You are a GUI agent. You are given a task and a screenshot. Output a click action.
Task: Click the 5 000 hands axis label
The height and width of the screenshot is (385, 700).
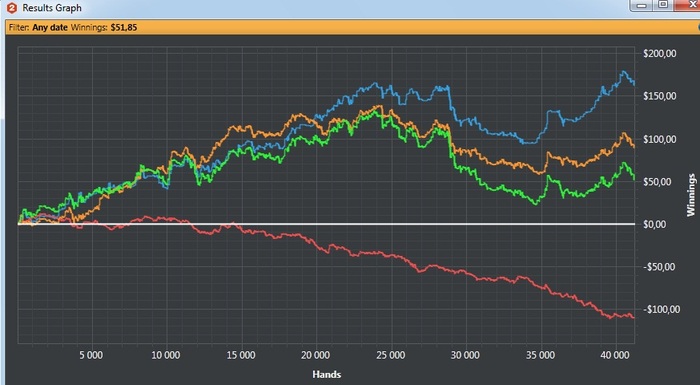[91, 355]
